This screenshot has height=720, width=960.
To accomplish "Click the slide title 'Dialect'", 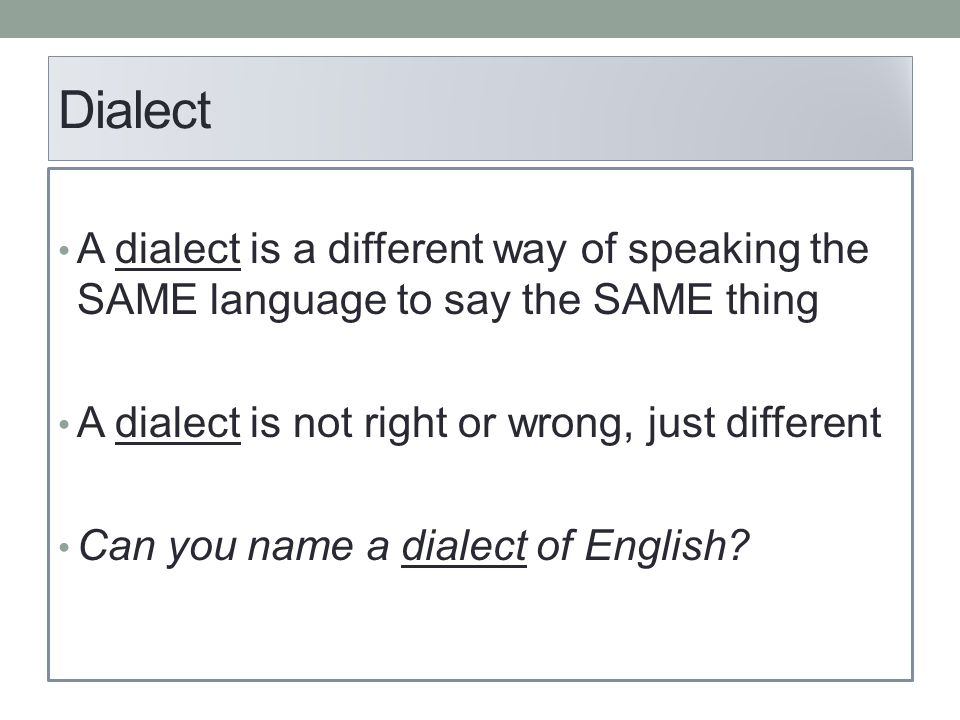I will (135, 110).
